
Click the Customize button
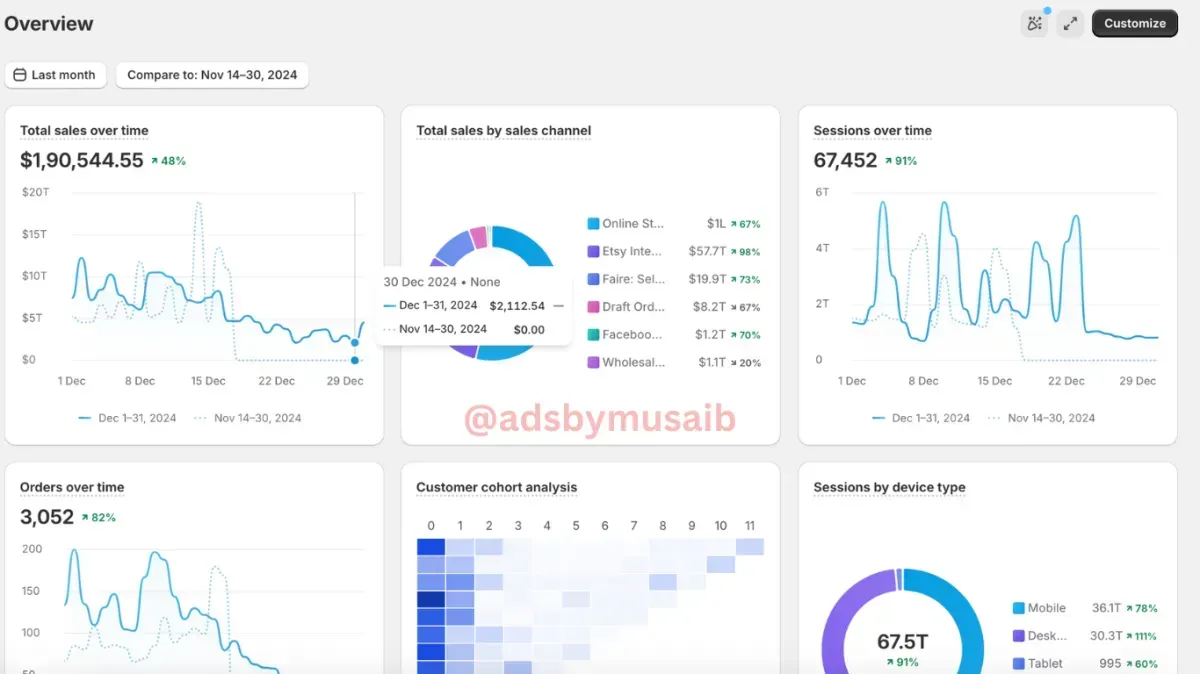[1135, 23]
